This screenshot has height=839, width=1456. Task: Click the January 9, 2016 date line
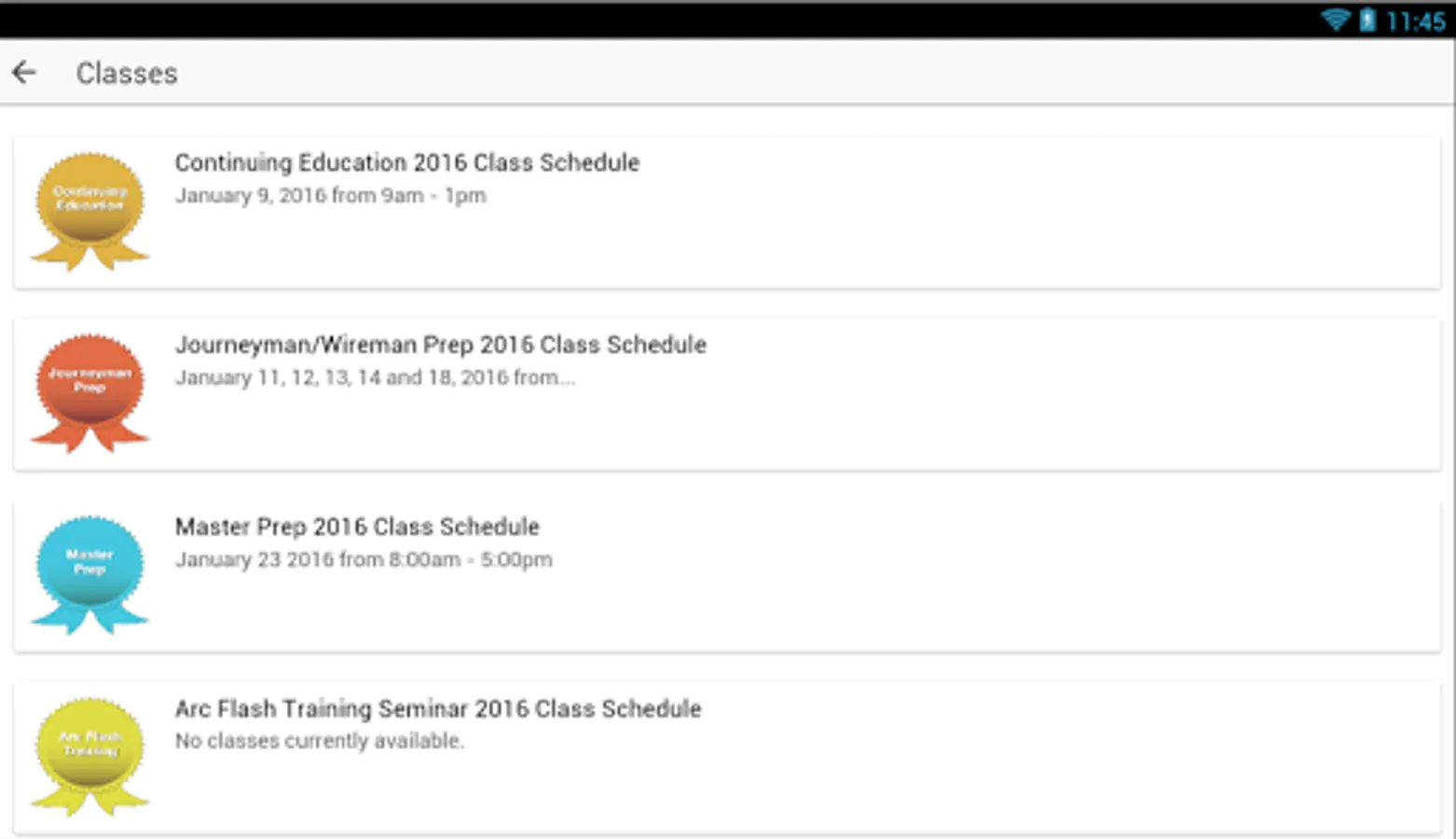click(331, 196)
